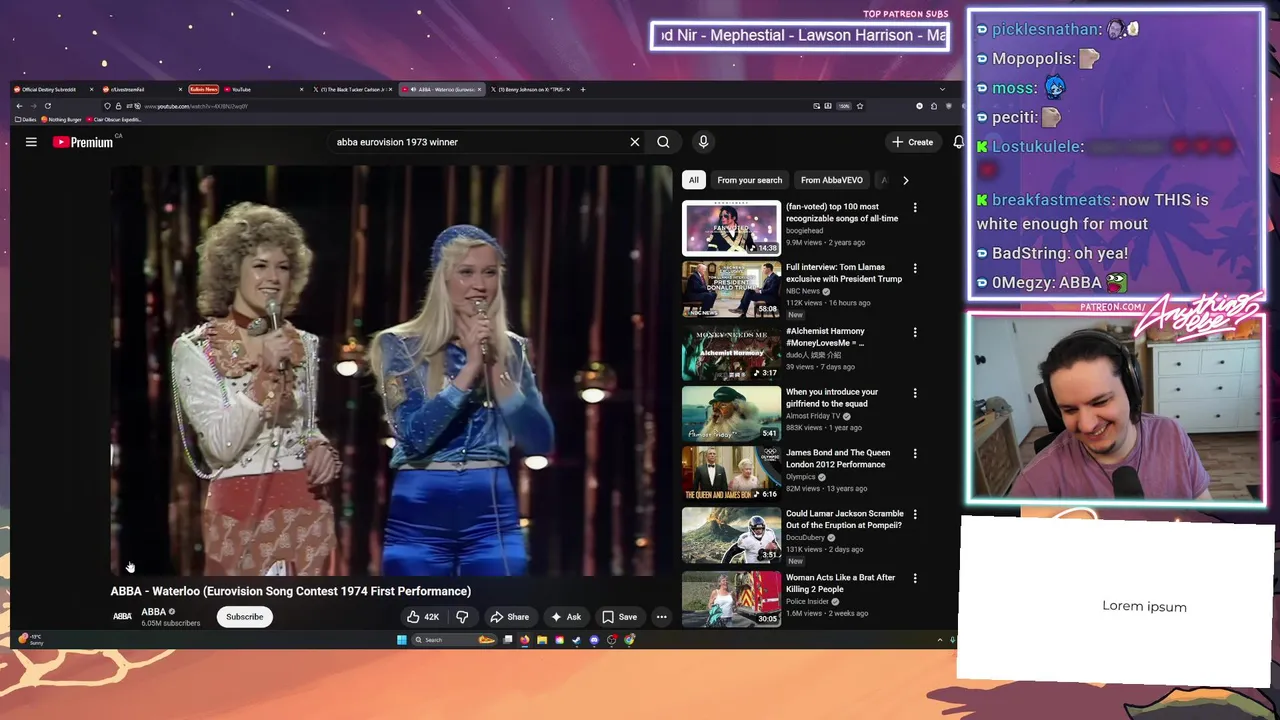Image resolution: width=1280 pixels, height=720 pixels.
Task: Open James Bond and The Queen video title
Action: (x=838, y=459)
